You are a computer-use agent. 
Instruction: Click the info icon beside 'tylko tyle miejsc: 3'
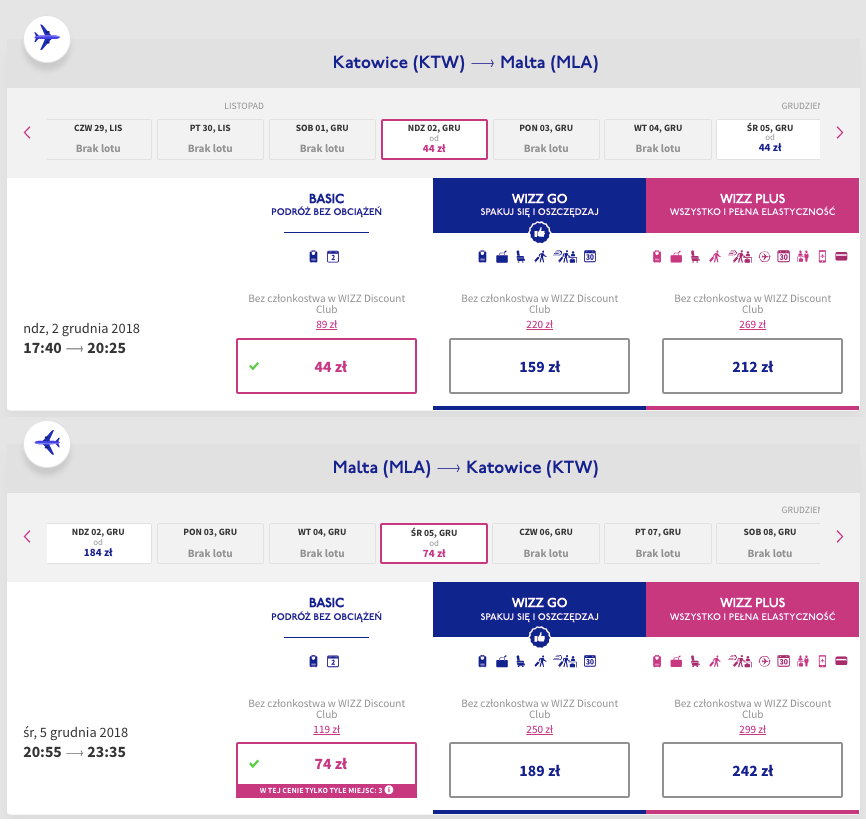click(389, 790)
